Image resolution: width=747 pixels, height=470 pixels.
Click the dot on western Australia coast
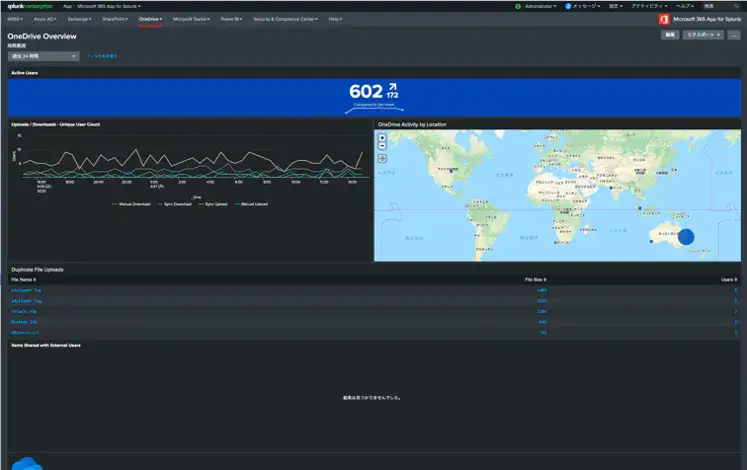tap(651, 241)
